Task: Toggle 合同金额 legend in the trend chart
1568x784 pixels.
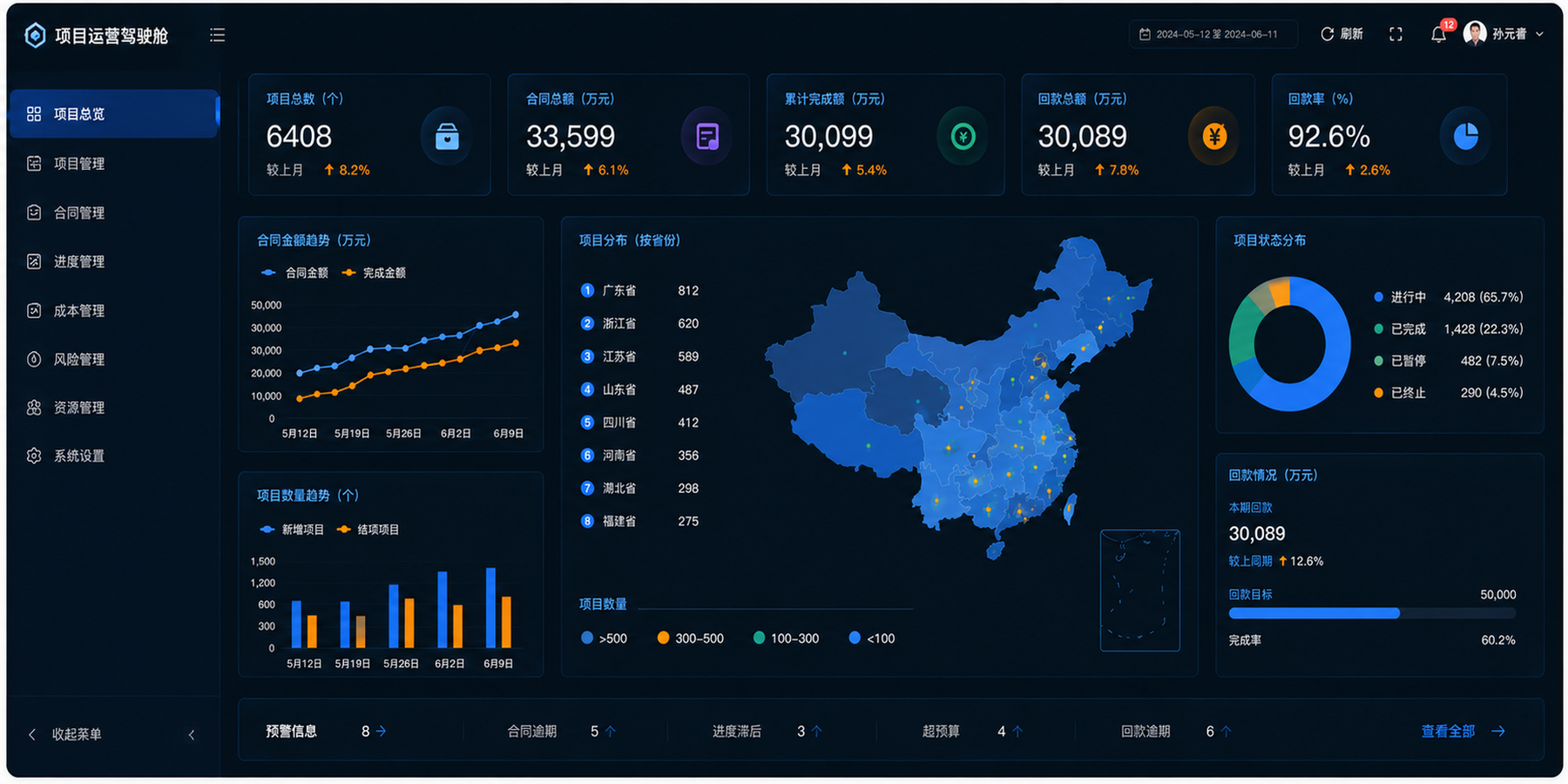Action: (294, 273)
